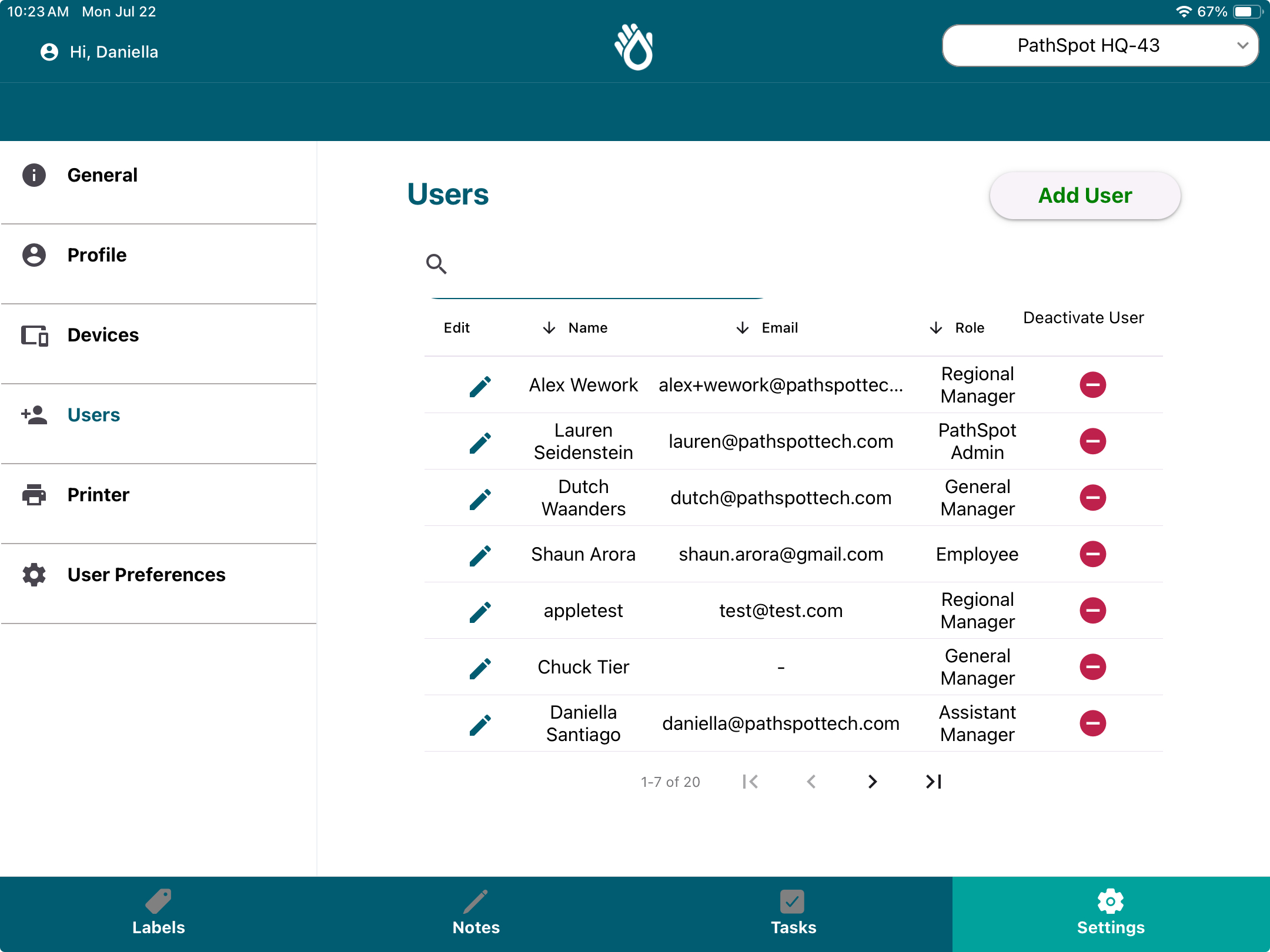Deactivate Daniella Santiago user
Viewport: 1270px width, 952px height.
[x=1092, y=723]
